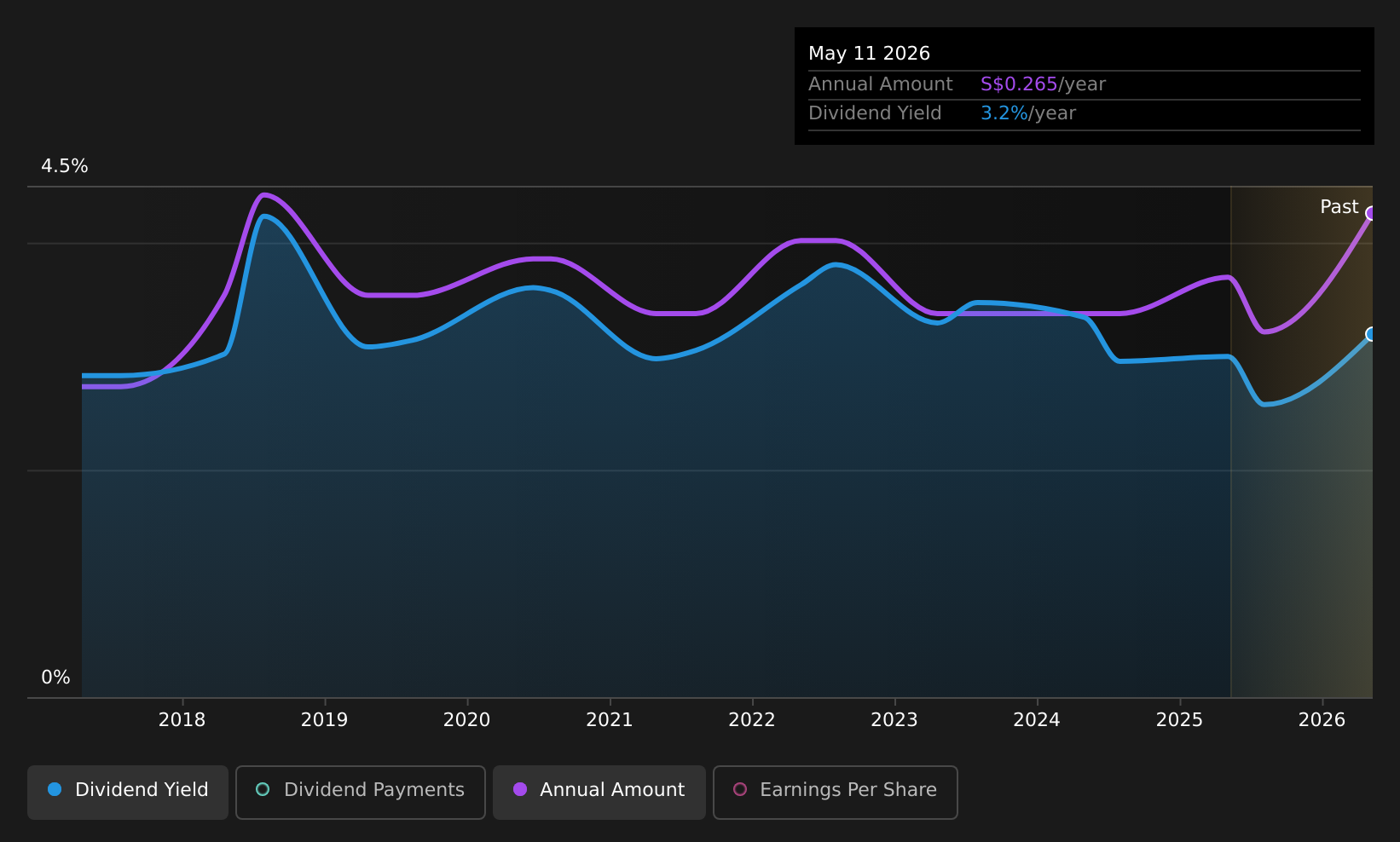
Task: Select the blue Dividend Yield endpoint marker
Action: click(x=1371, y=334)
